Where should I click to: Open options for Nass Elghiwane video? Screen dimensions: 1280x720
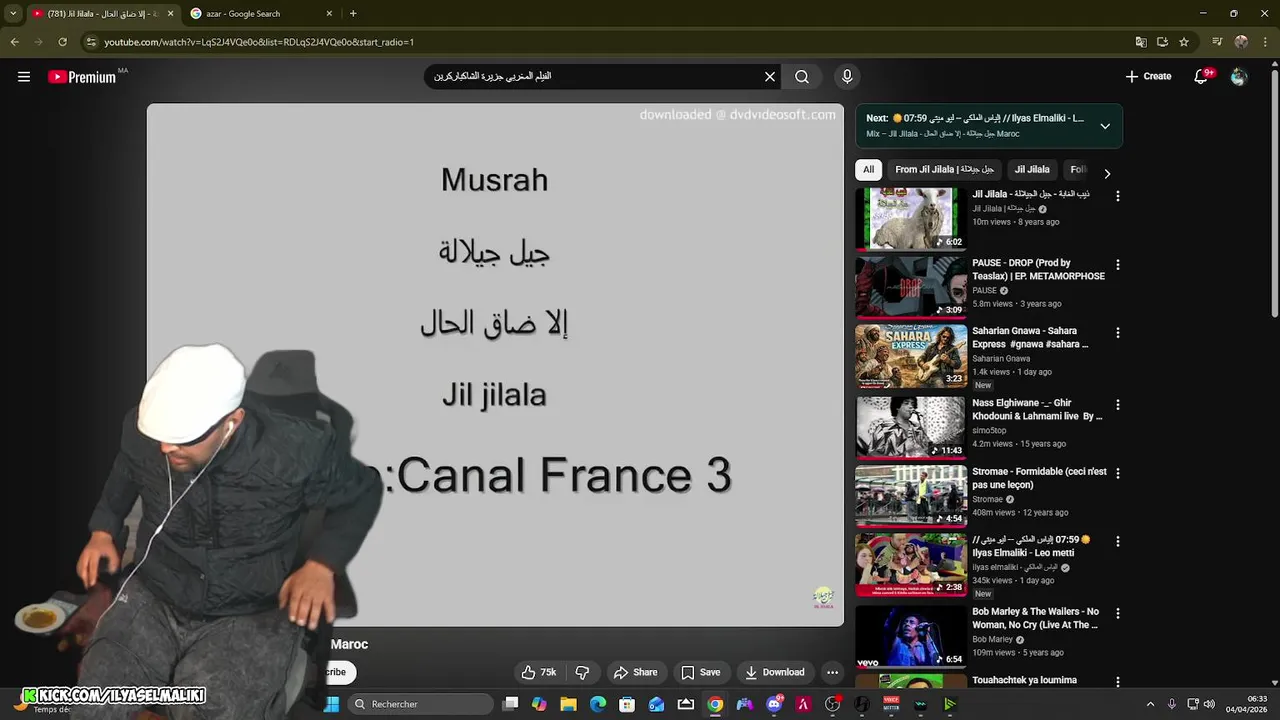[x=1118, y=405]
